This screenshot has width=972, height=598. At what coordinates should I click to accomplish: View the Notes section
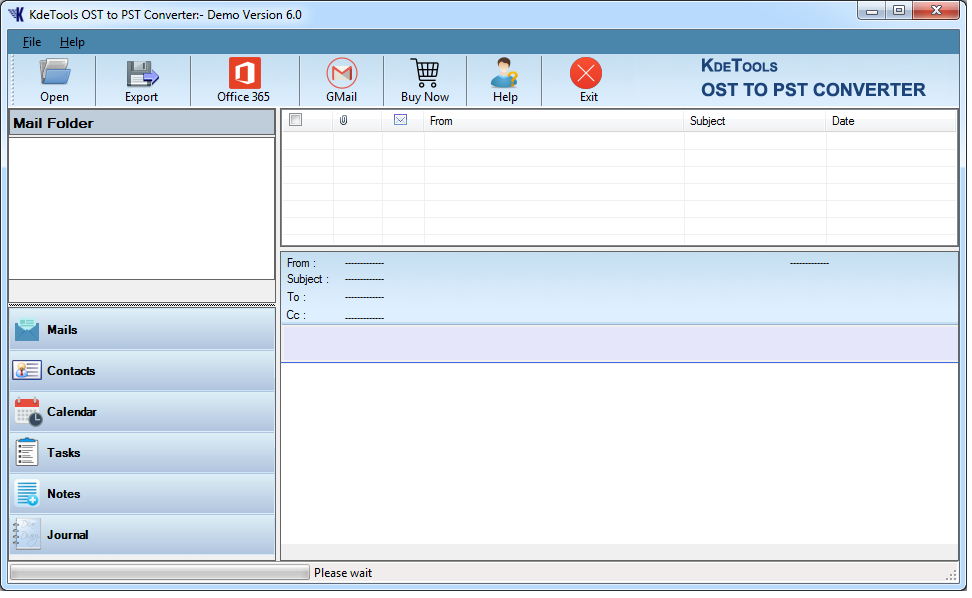pyautogui.click(x=143, y=495)
